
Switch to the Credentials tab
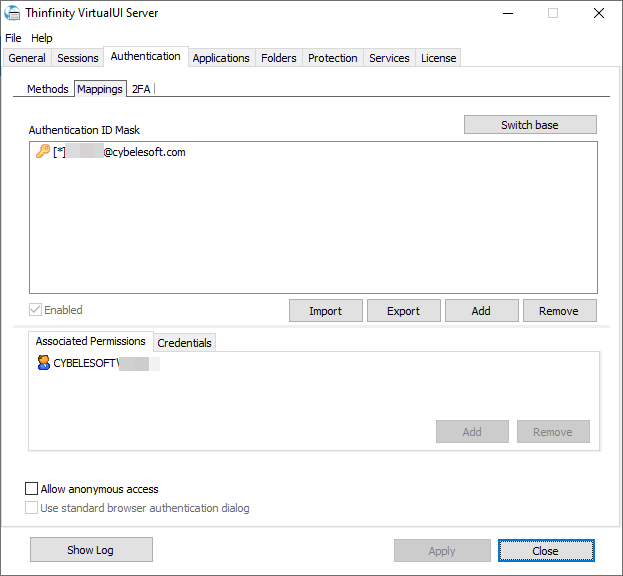[184, 343]
